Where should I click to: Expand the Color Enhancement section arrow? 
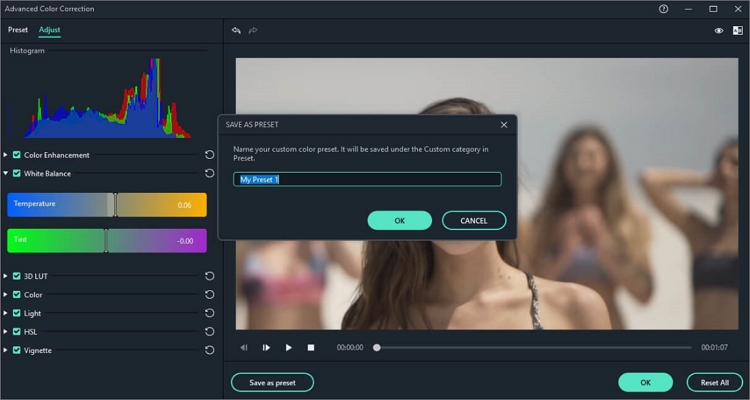pyautogui.click(x=5, y=155)
